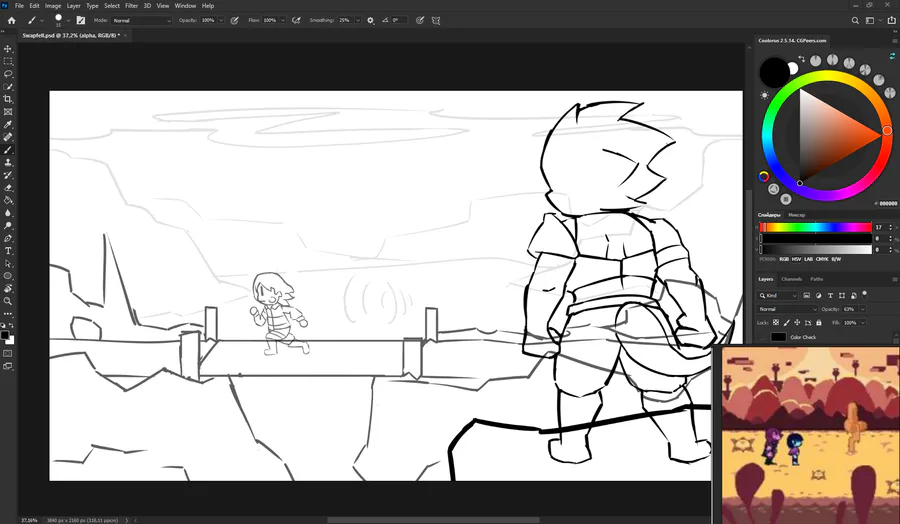Click the hue slider in Coolorus
Viewport: 900px width, 524px height.
816,227
